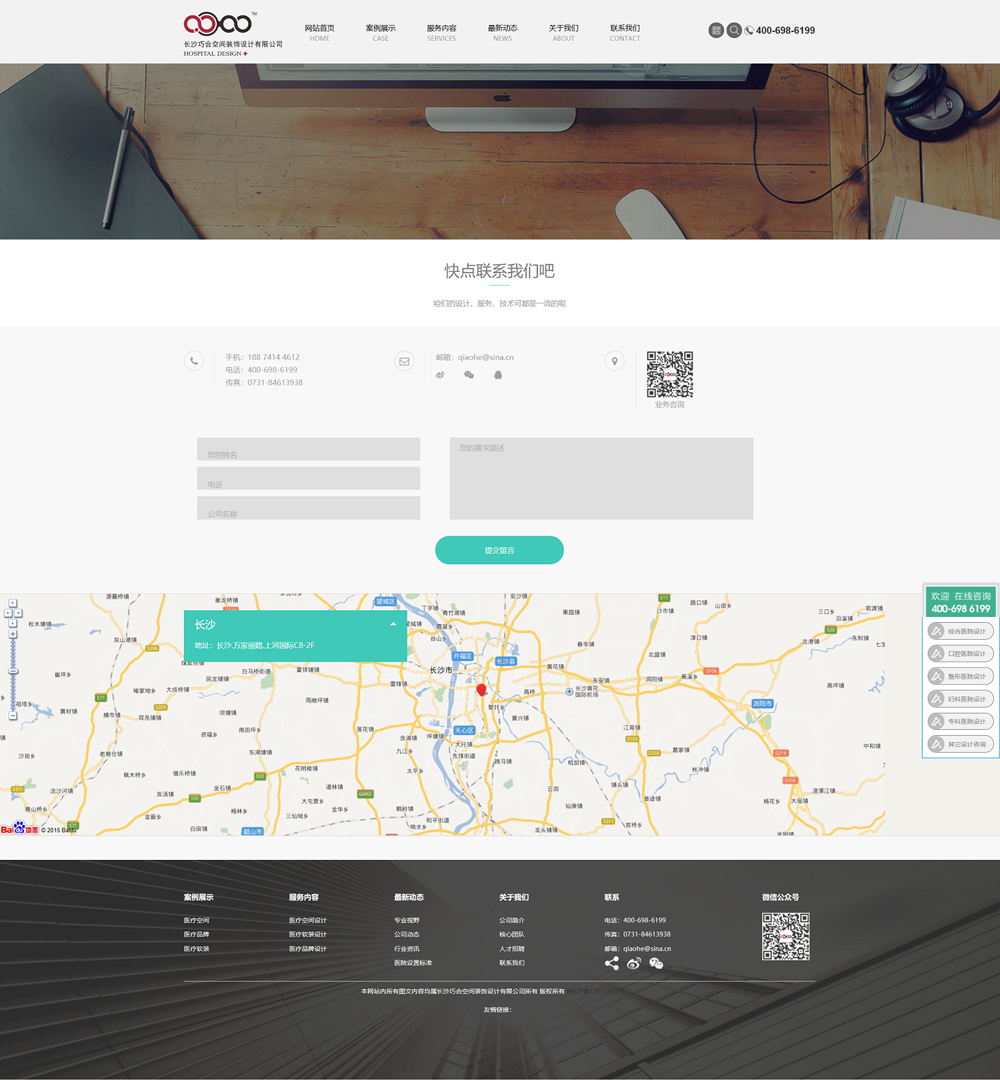Open 公司简介 link in footer
The image size is (1000, 1080).
point(512,920)
